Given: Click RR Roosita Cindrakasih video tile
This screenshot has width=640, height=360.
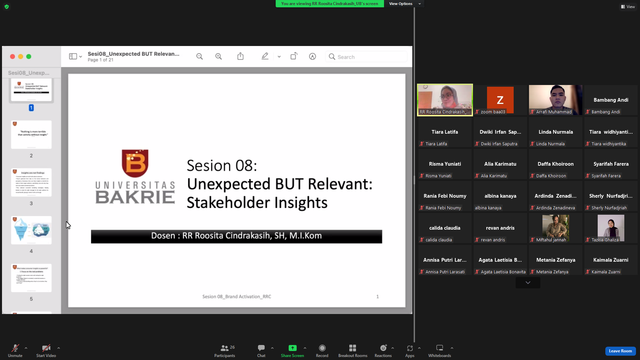Looking at the screenshot, I should (445, 100).
